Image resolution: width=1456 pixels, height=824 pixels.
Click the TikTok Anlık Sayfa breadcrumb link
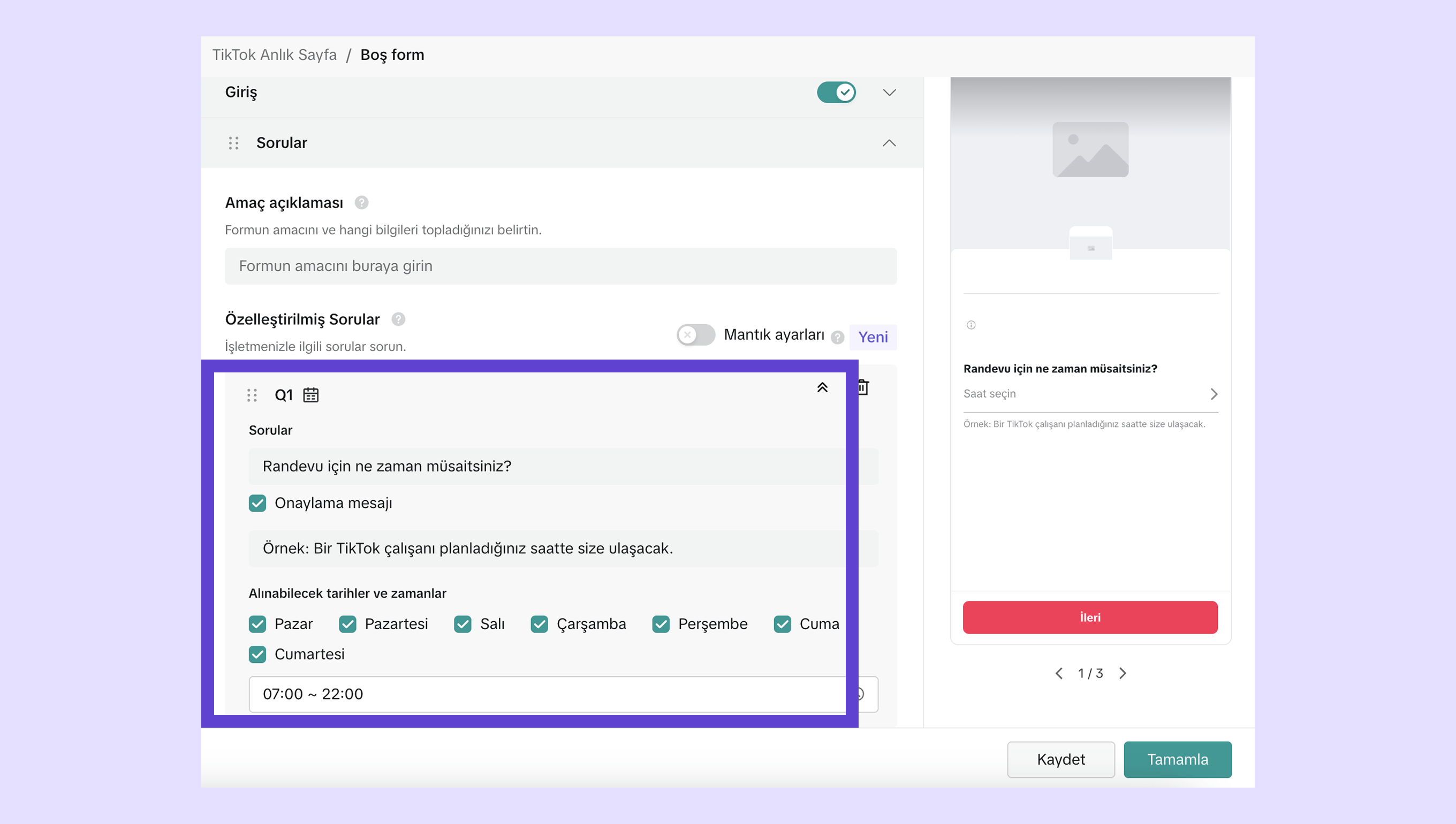(x=274, y=55)
